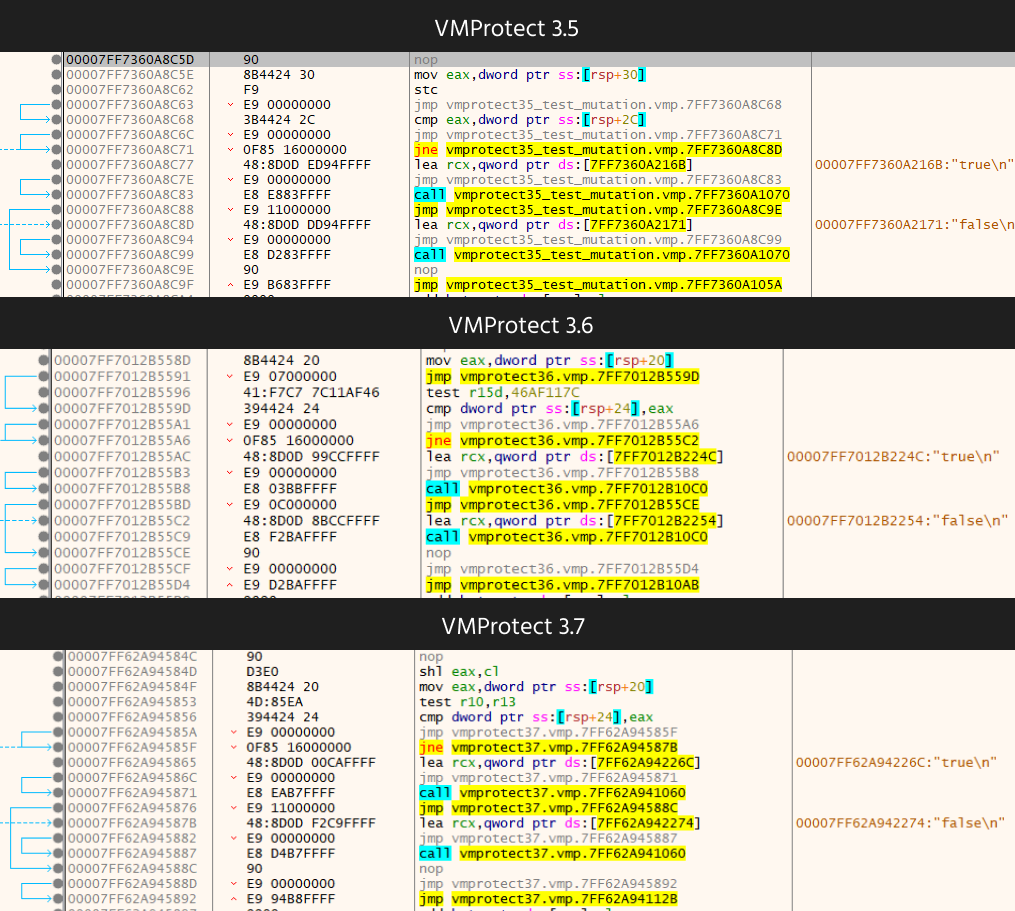Click the bytes E8 03BBFFFF
The height and width of the screenshot is (911, 1015).
click(x=290, y=489)
